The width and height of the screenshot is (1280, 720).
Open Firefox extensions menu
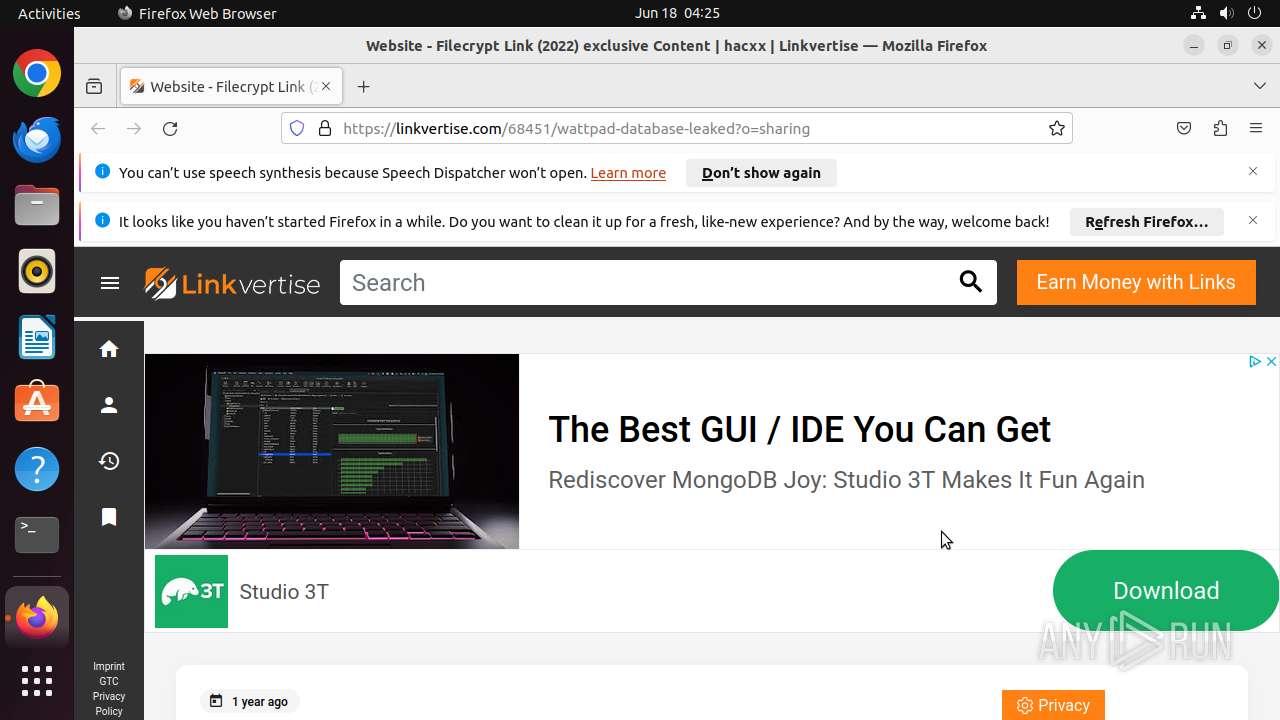click(x=1220, y=128)
